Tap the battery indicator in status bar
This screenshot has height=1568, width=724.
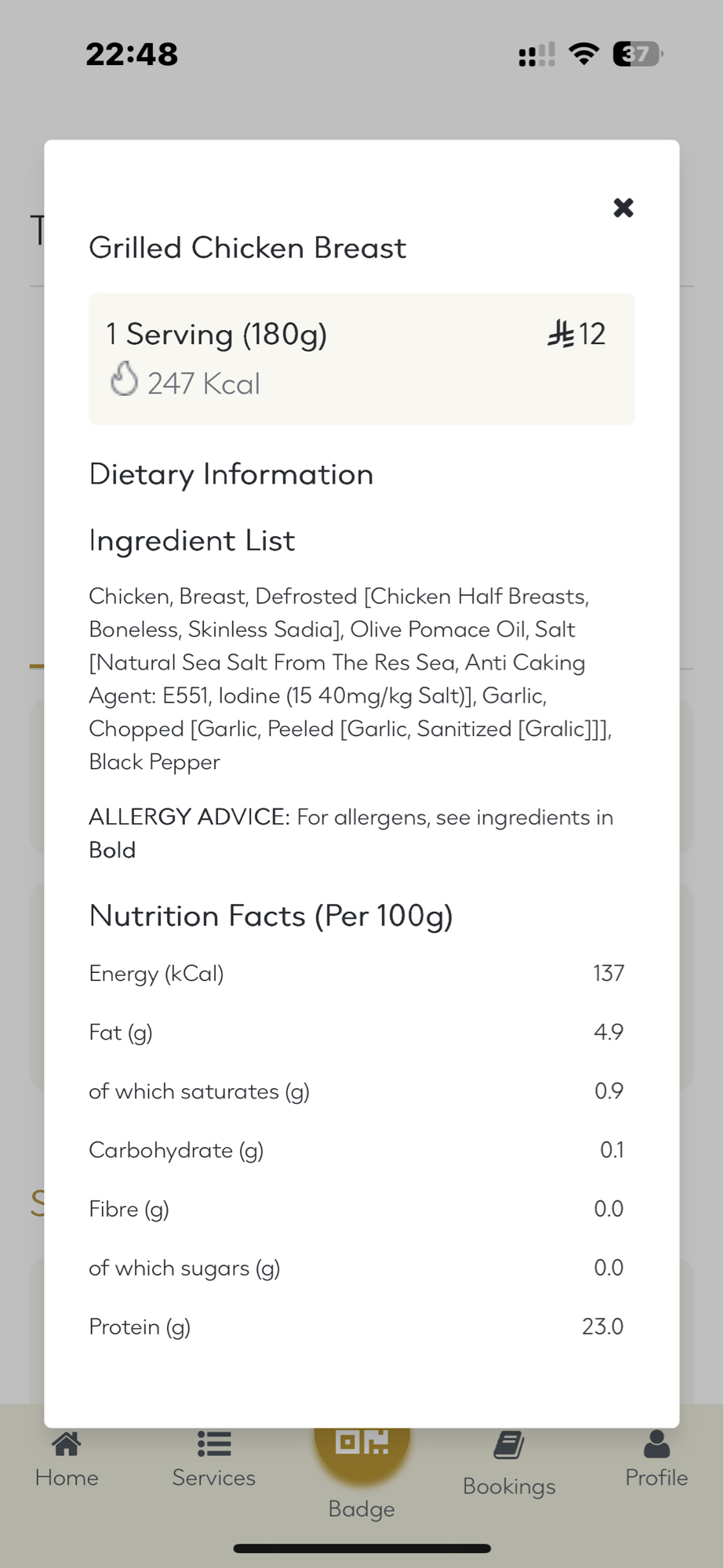638,54
